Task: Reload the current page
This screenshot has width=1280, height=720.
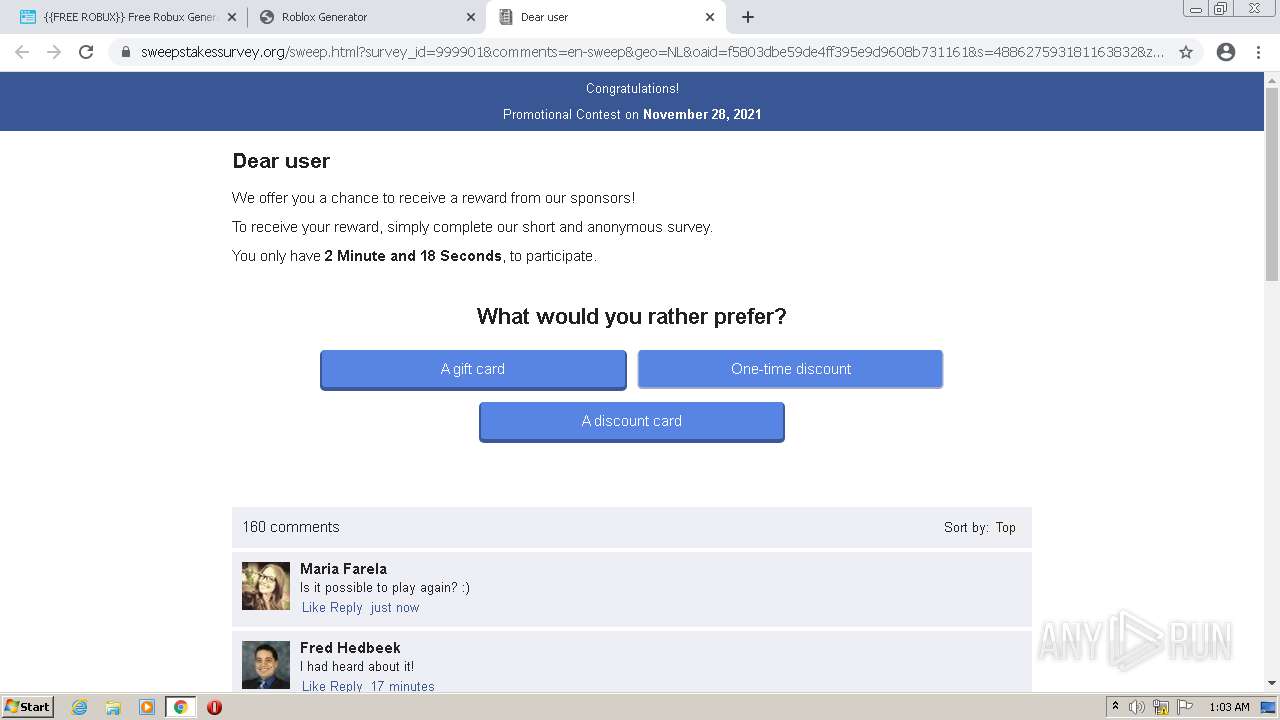Action: [x=86, y=52]
